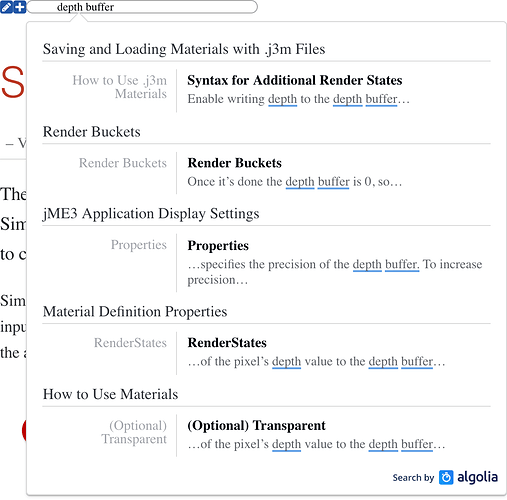The width and height of the screenshot is (507, 500).
Task: Open bold '(Optional) Transparent' result
Action: (256, 426)
